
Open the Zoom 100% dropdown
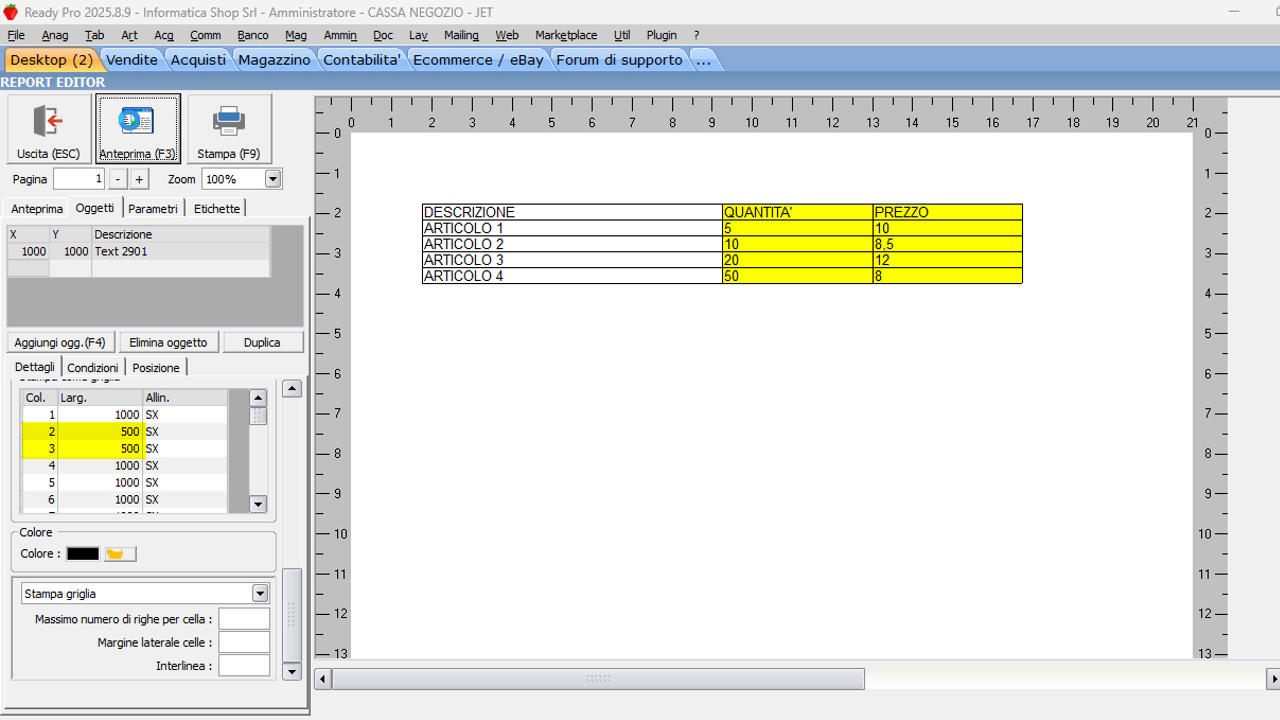[272, 179]
